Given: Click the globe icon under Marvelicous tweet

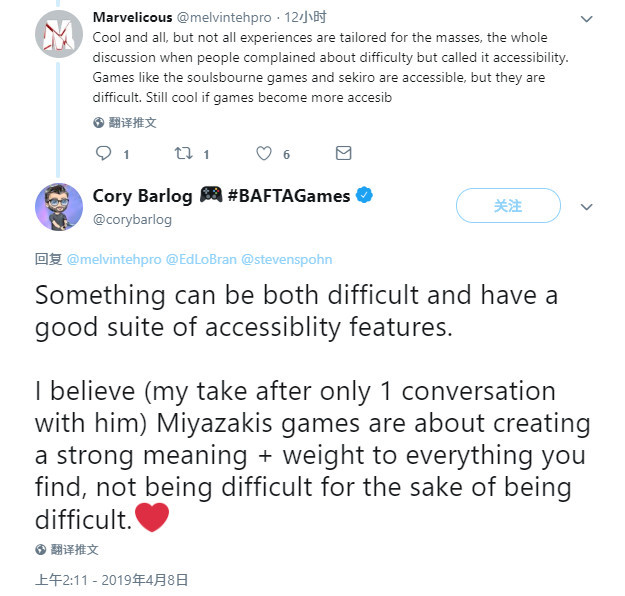Looking at the screenshot, I should 98,123.
